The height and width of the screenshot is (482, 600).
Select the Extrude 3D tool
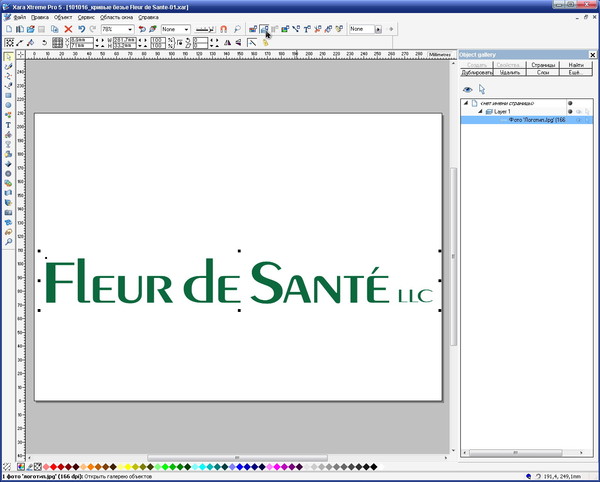[8, 203]
